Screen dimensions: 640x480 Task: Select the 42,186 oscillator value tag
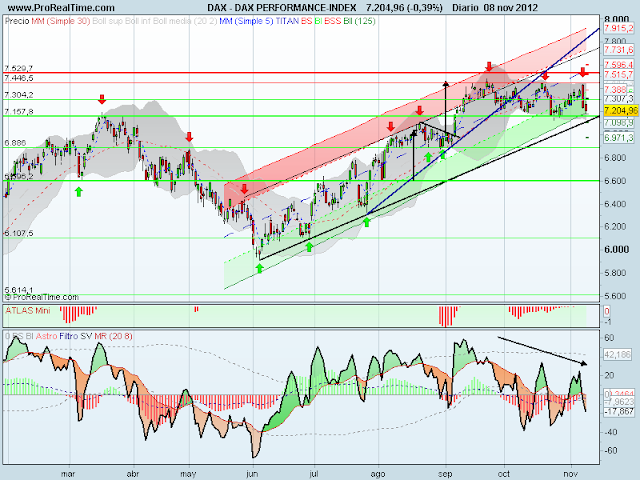coord(617,355)
